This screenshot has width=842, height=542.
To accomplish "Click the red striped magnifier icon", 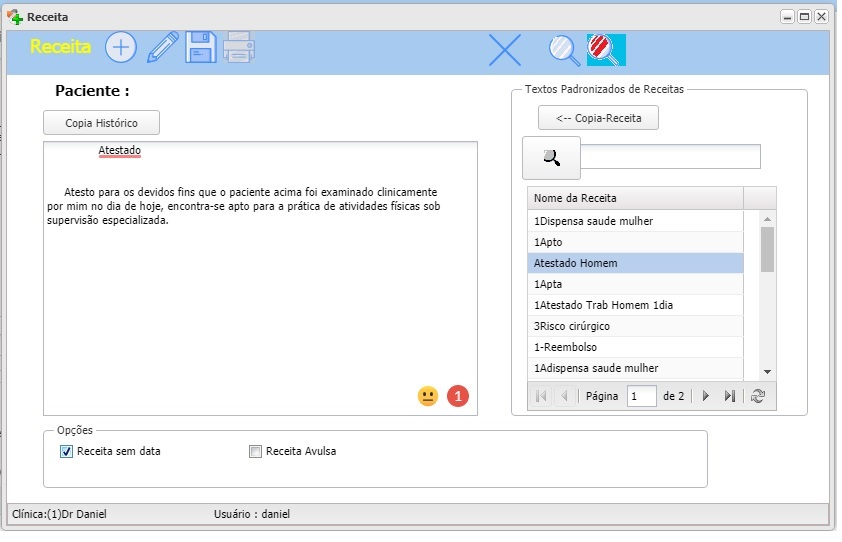I will point(606,49).
